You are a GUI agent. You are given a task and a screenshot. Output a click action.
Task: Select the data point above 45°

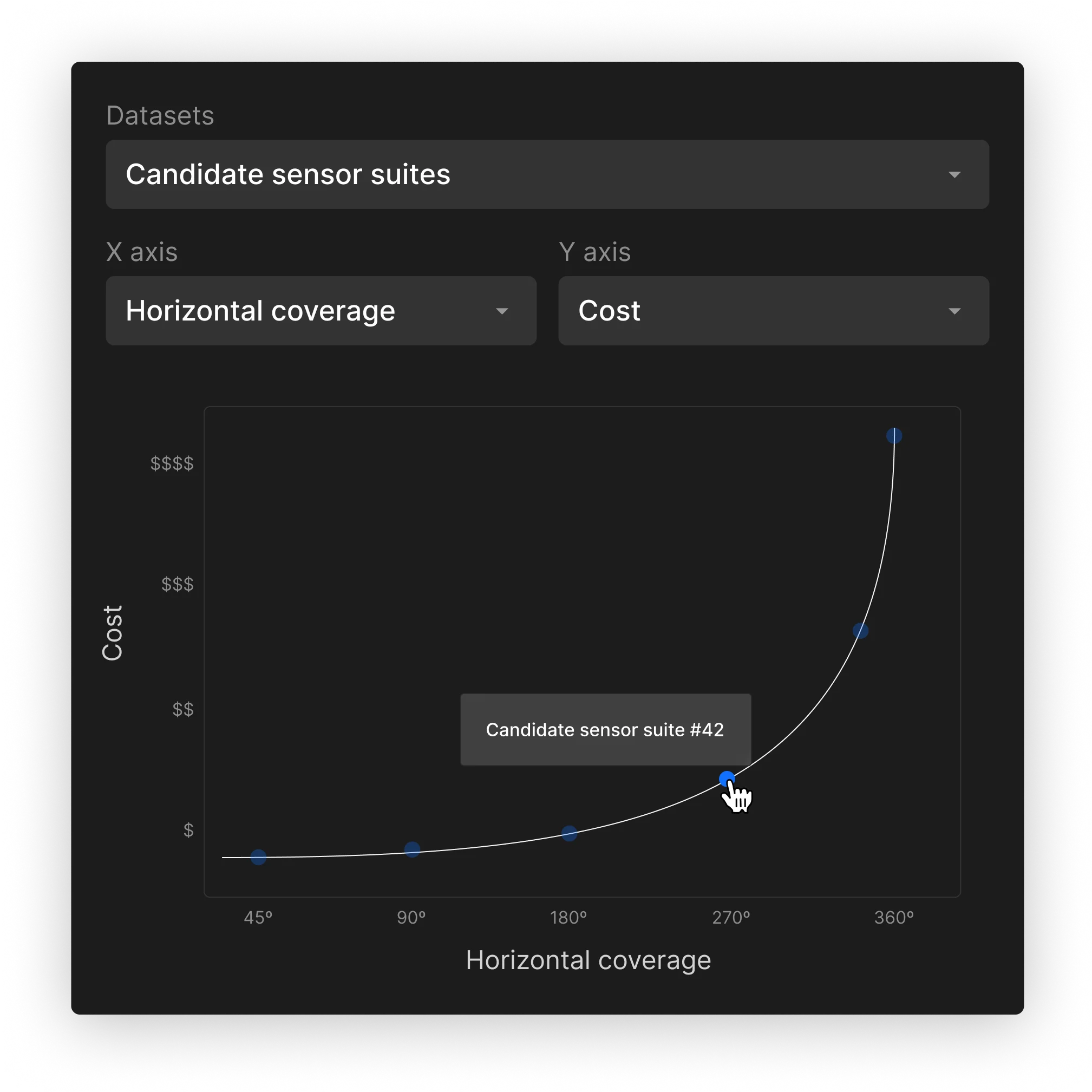(258, 858)
